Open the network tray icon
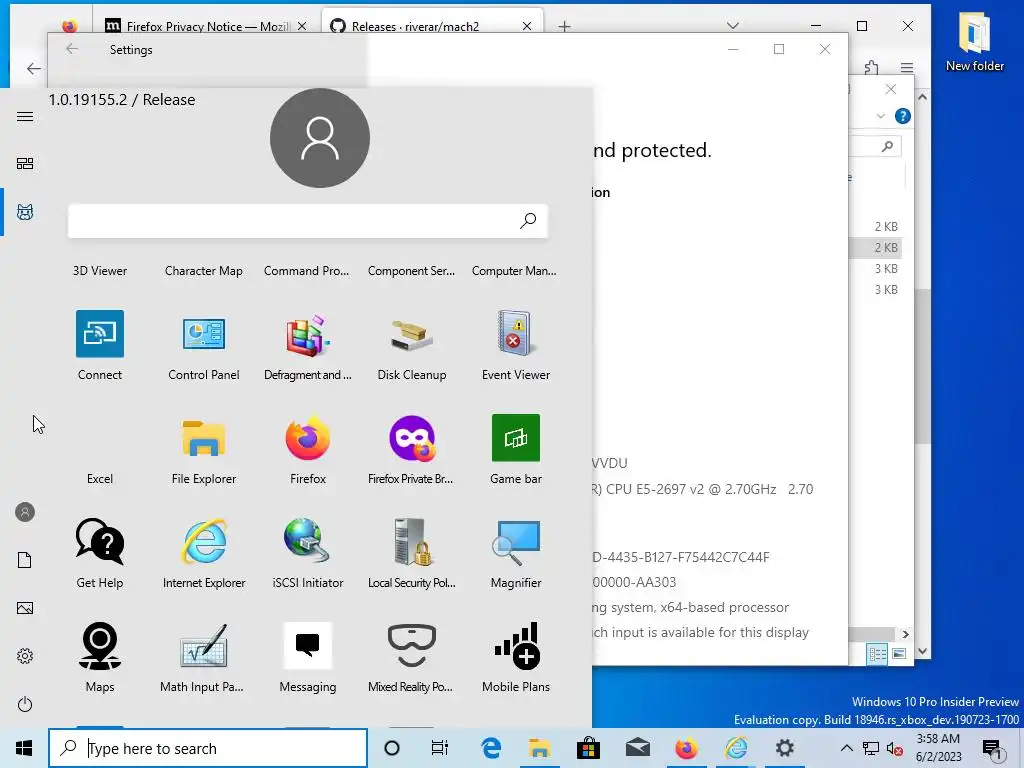Screen dimensions: 1024x768 871,748
